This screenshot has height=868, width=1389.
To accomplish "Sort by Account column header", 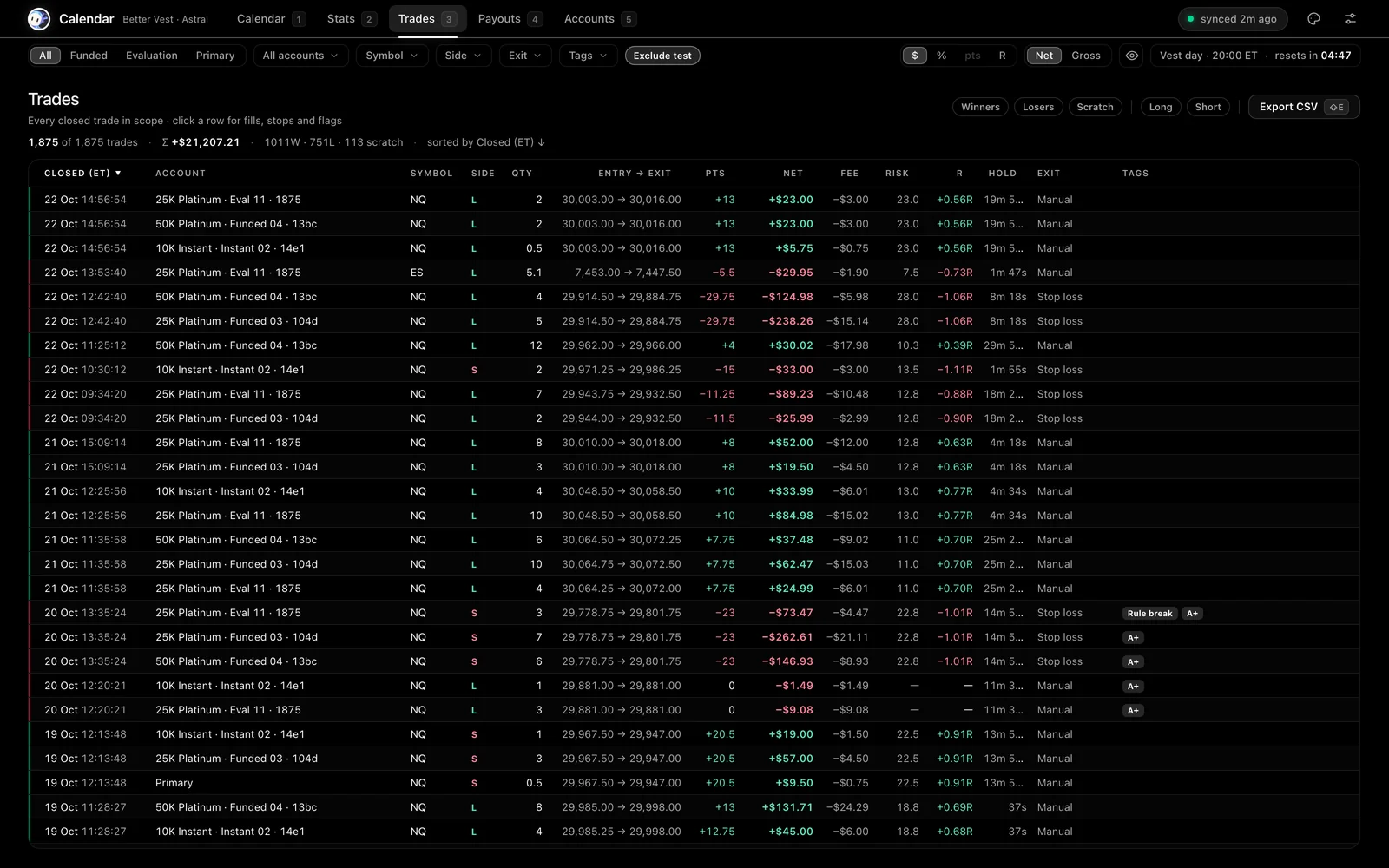I will click(x=181, y=174).
